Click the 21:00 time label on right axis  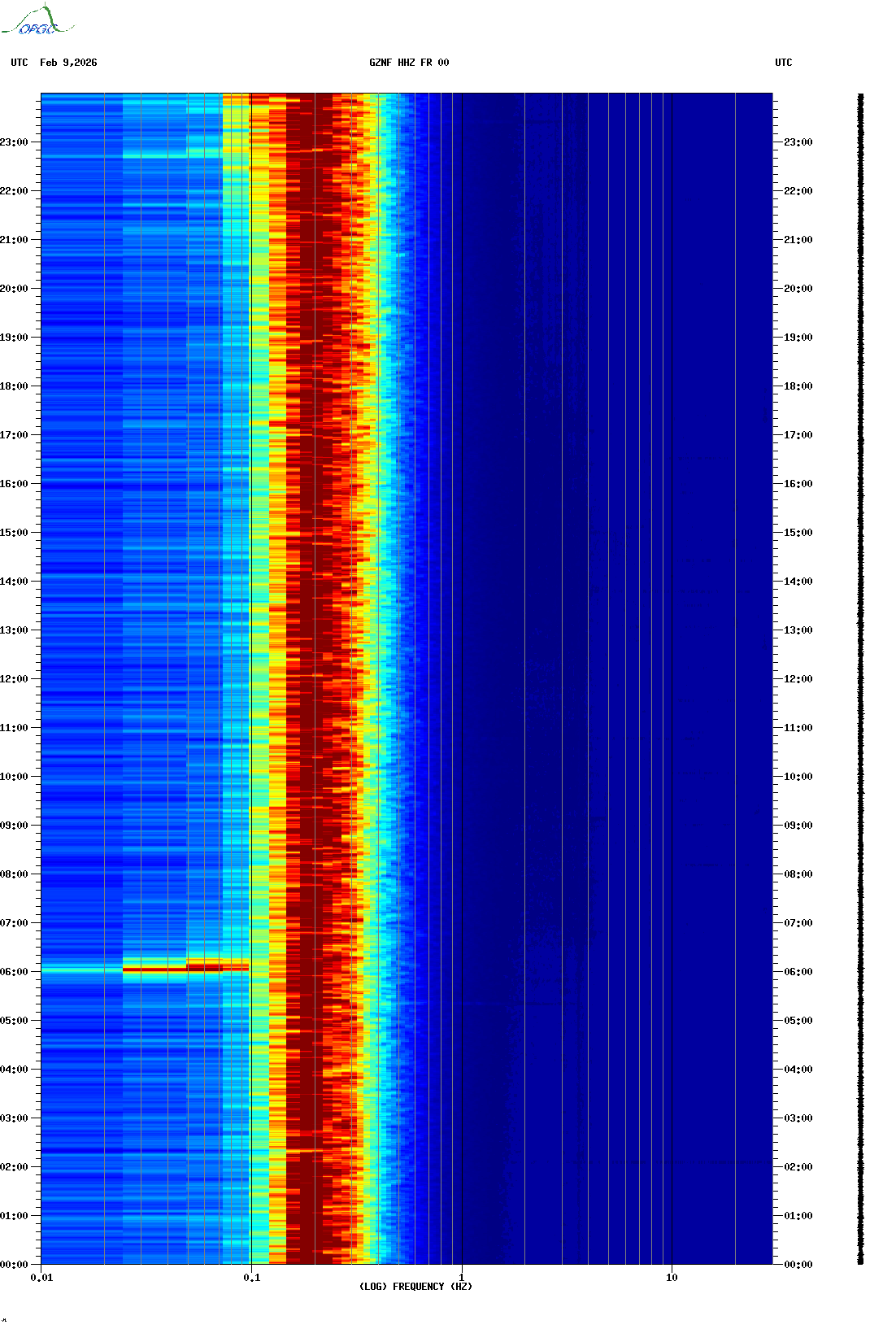click(798, 240)
